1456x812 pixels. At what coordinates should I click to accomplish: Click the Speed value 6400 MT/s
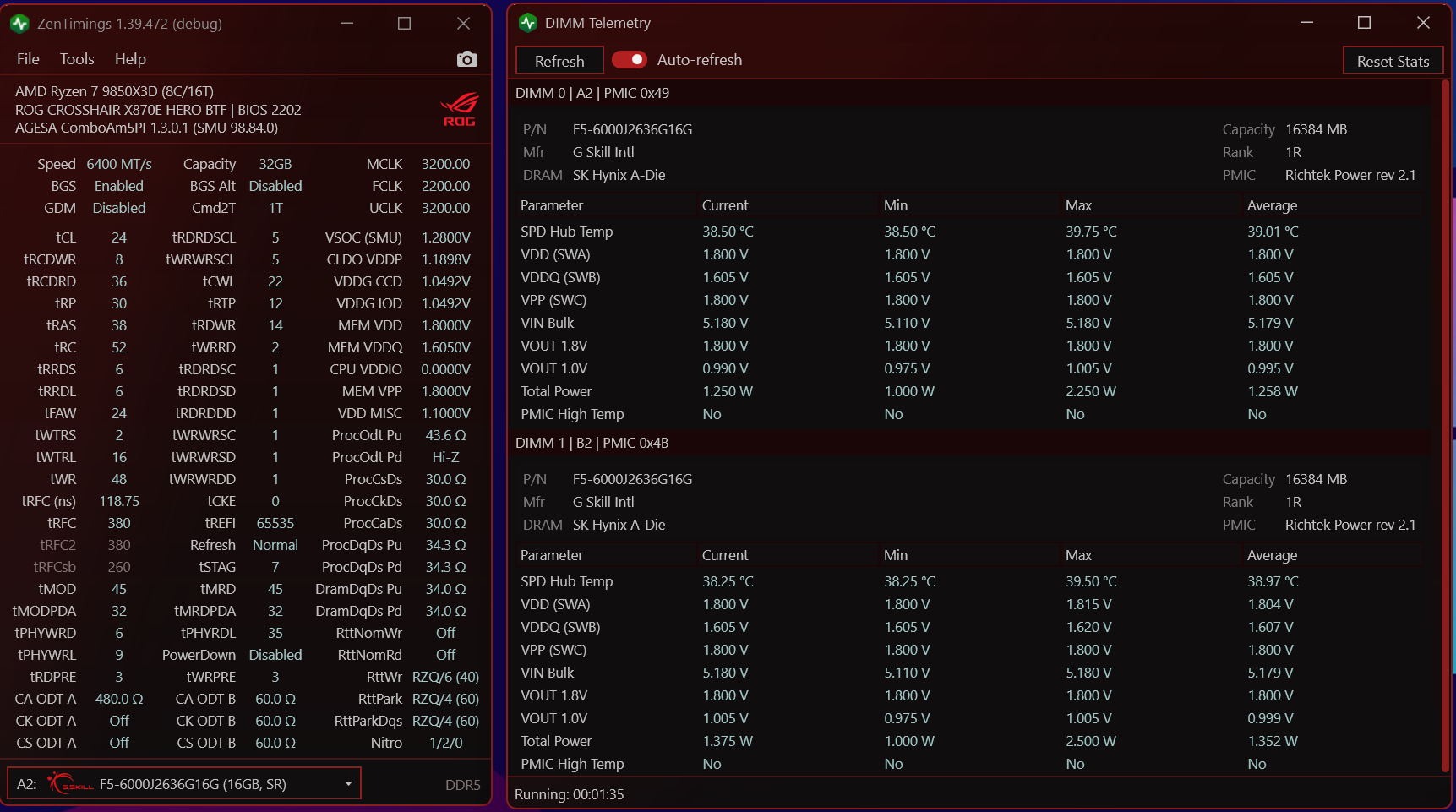[119, 164]
